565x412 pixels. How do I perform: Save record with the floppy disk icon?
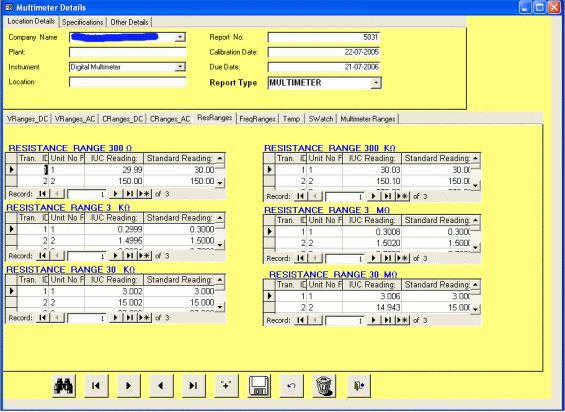coord(259,386)
